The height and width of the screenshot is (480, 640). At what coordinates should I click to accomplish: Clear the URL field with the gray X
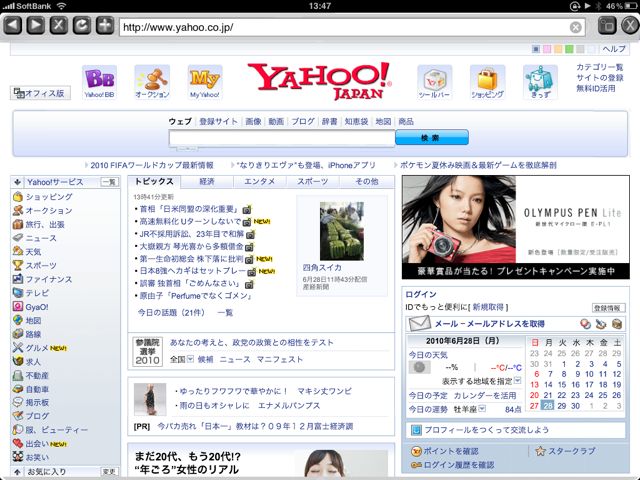tap(576, 27)
